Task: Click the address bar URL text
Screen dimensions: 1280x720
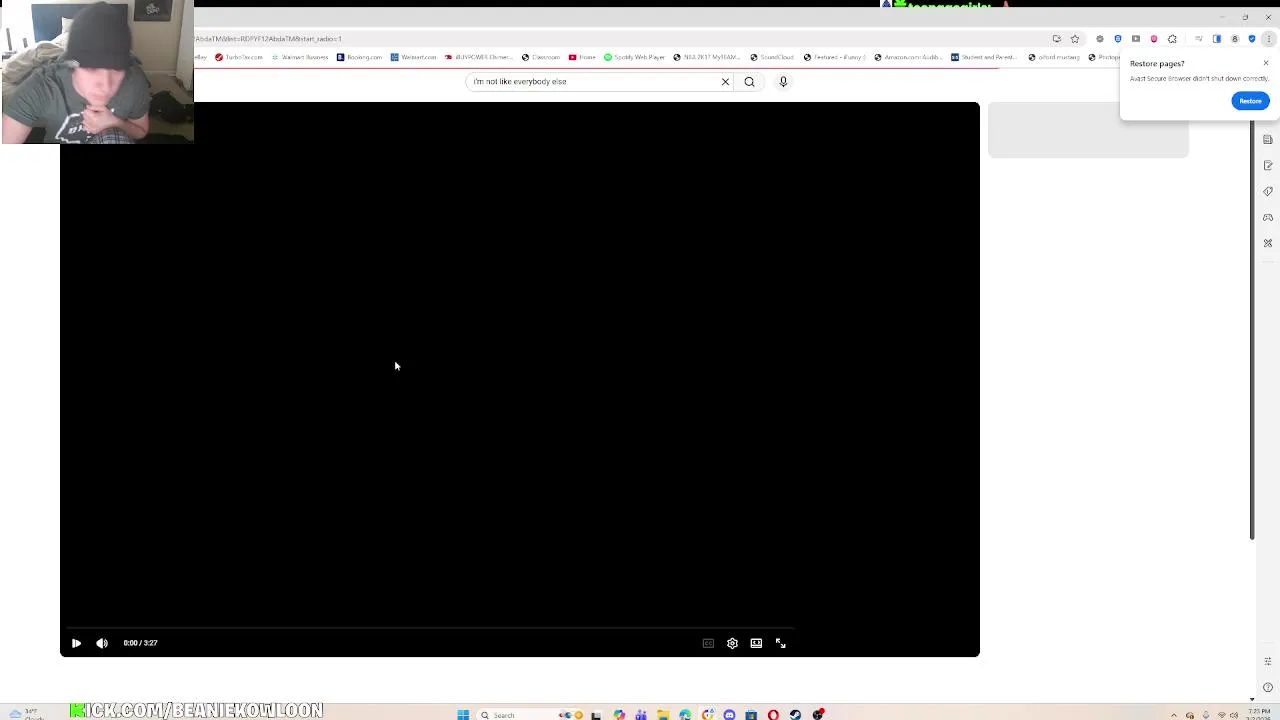Action: pos(268,39)
